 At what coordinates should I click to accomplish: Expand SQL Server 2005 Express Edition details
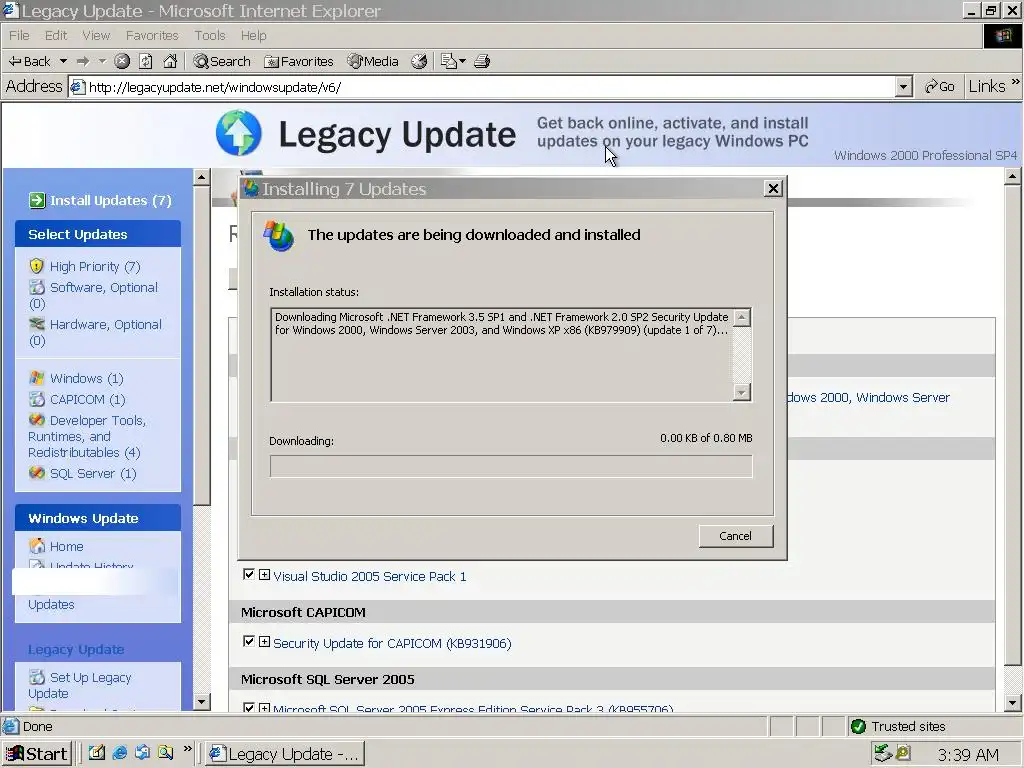coord(264,708)
